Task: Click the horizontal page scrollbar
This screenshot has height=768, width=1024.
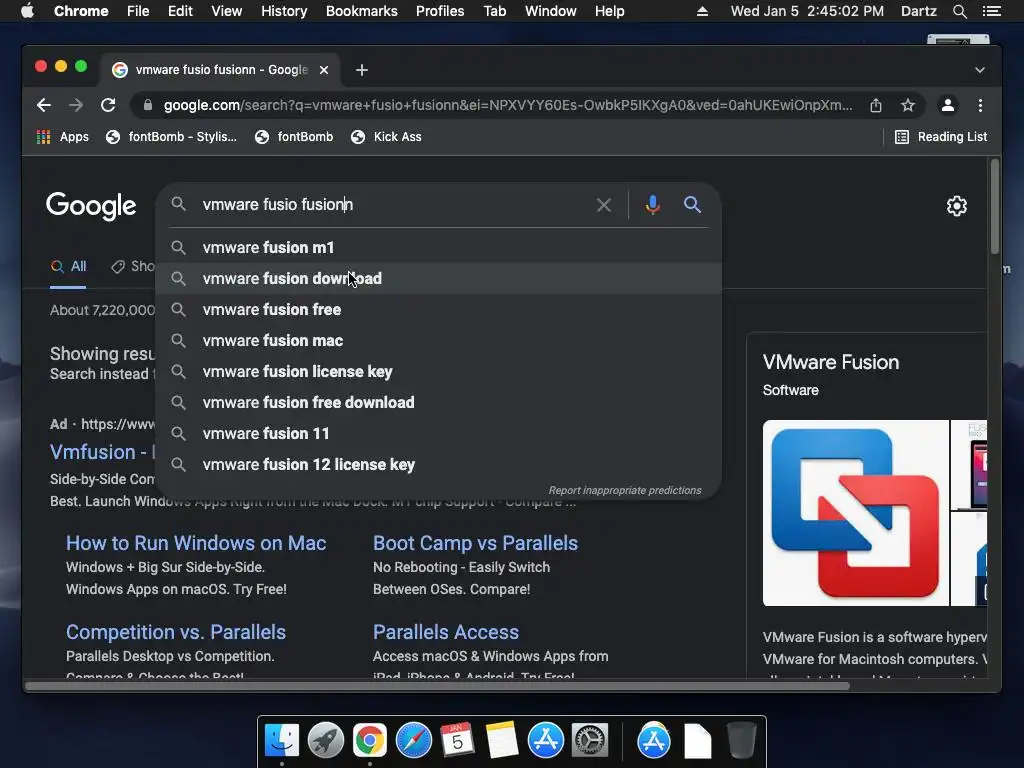Action: pyautogui.click(x=438, y=686)
